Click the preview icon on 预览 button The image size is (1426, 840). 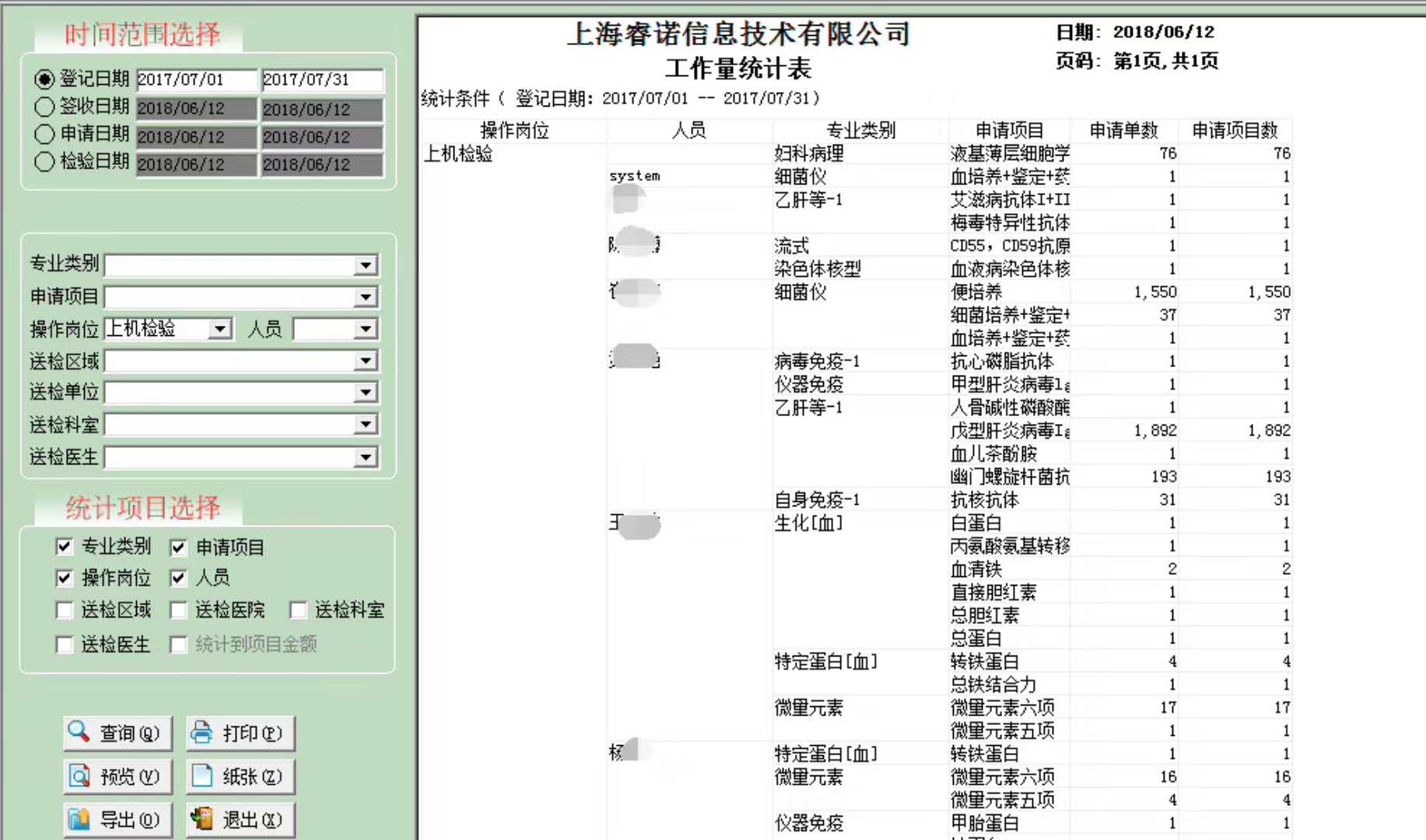[79, 775]
